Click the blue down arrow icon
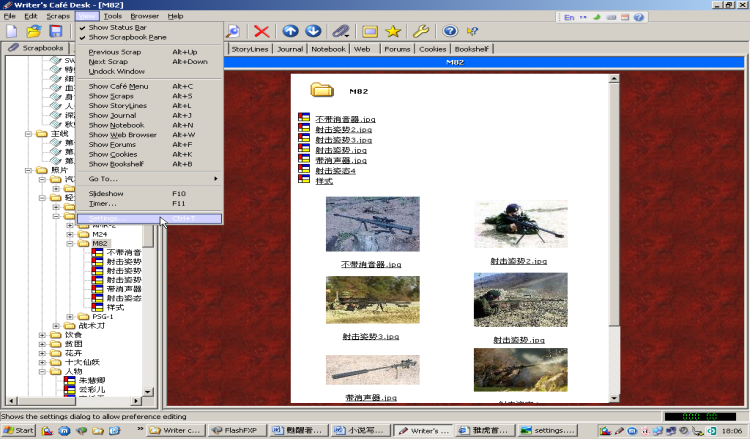Screen dimensions: 750x439 point(313,32)
